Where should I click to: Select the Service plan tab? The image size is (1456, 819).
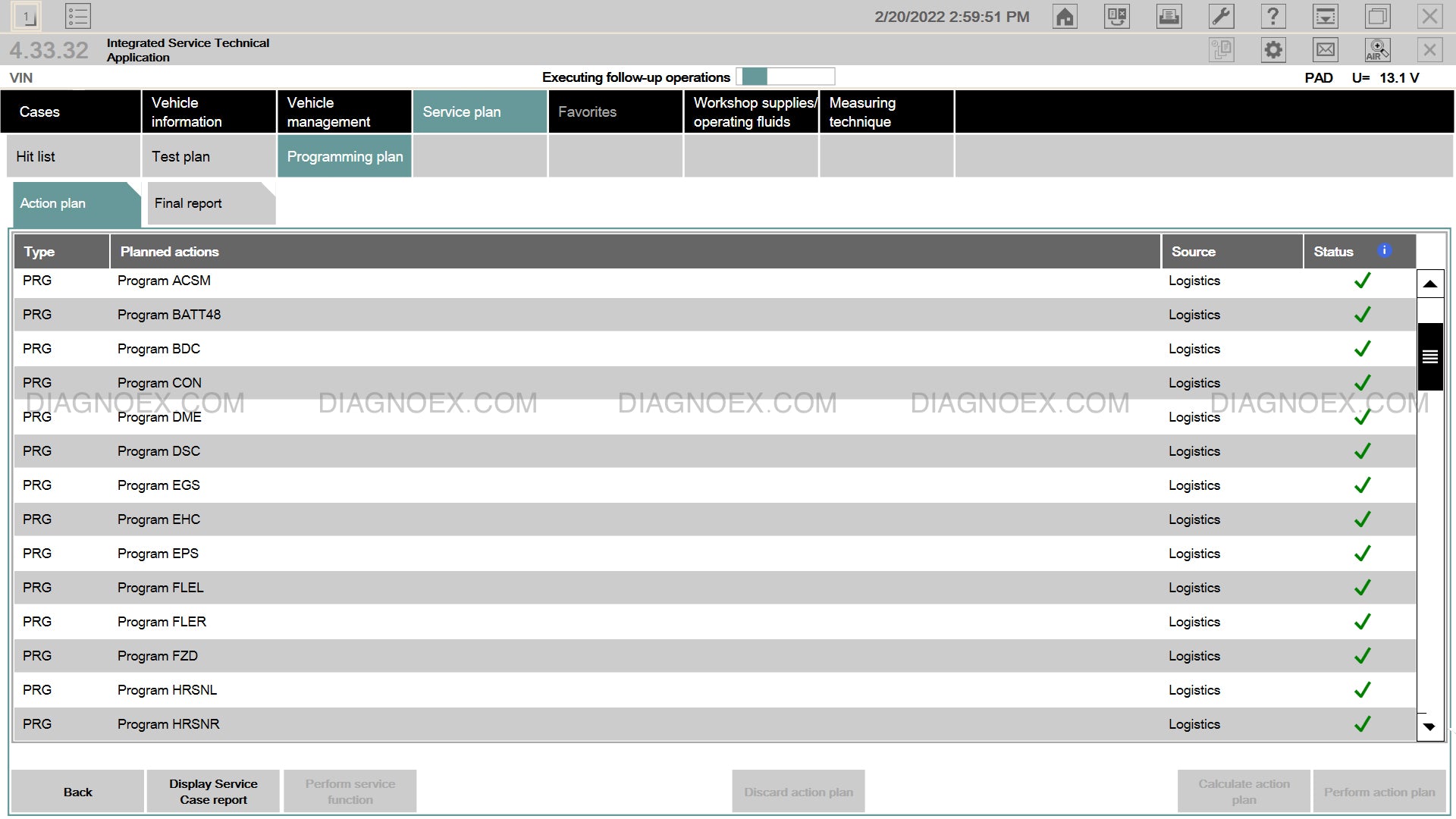tap(479, 111)
